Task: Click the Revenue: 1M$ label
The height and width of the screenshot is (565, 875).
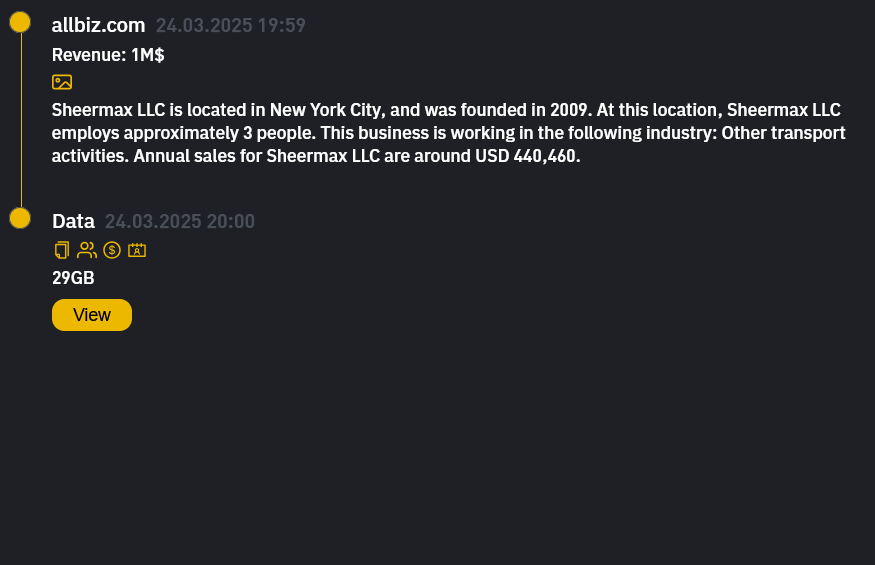Action: [x=108, y=55]
